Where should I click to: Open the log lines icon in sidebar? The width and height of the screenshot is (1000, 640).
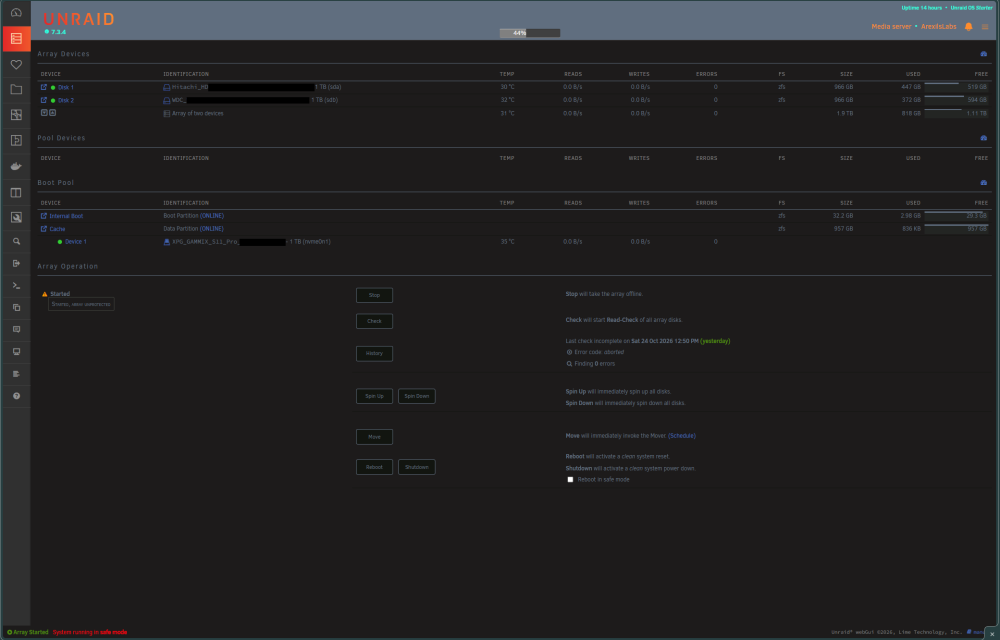(x=17, y=374)
